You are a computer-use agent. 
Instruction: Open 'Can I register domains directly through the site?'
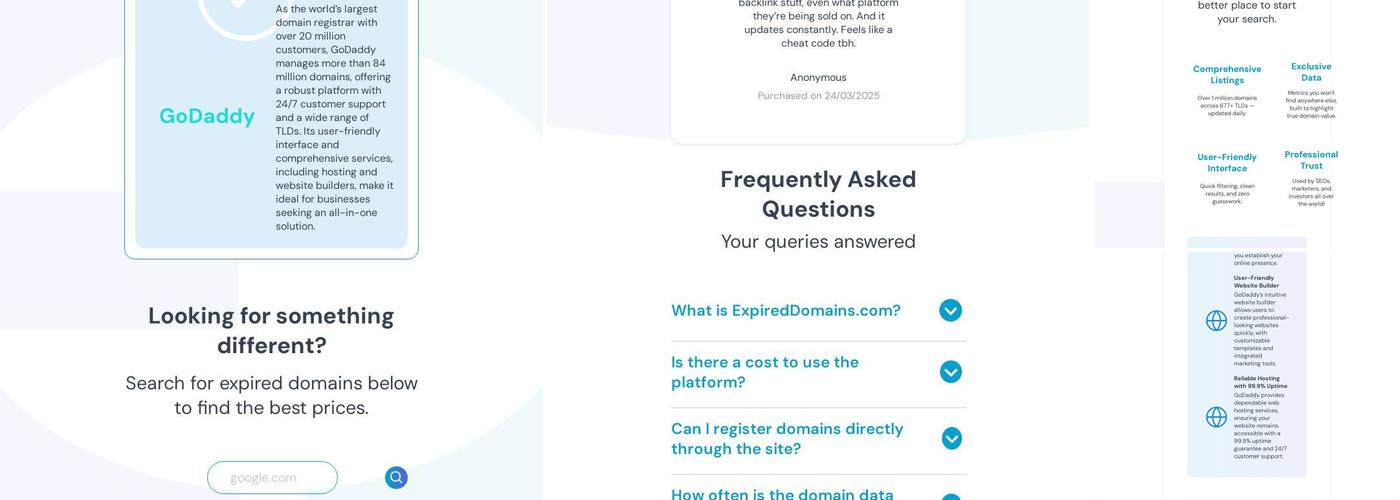[x=787, y=439]
